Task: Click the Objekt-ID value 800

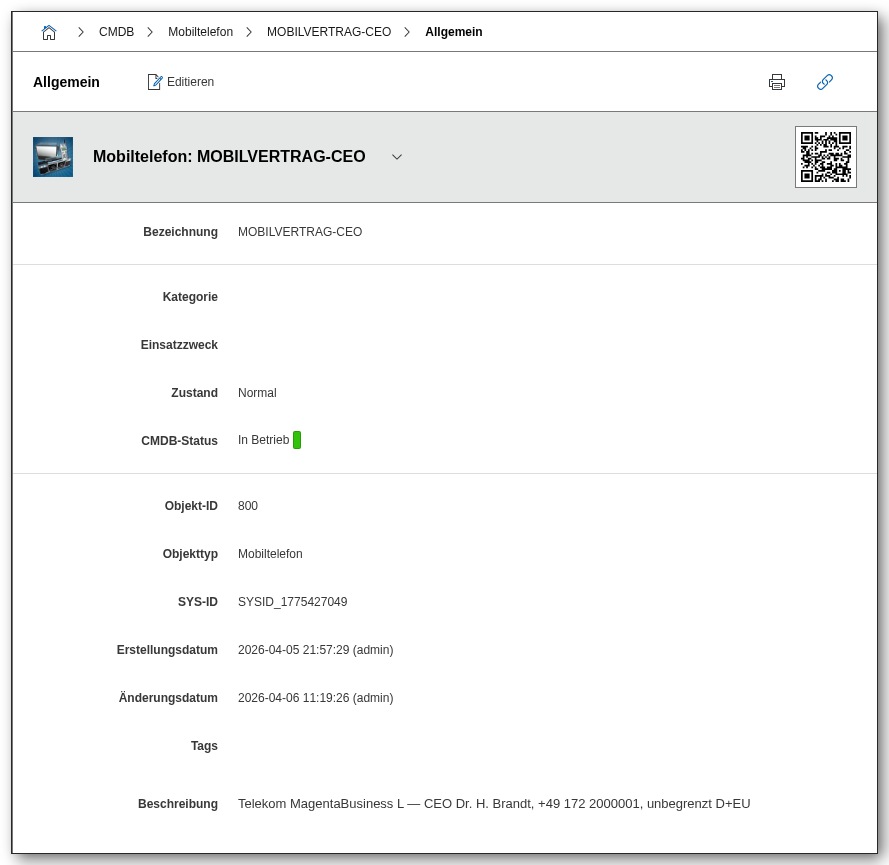Action: pos(248,506)
